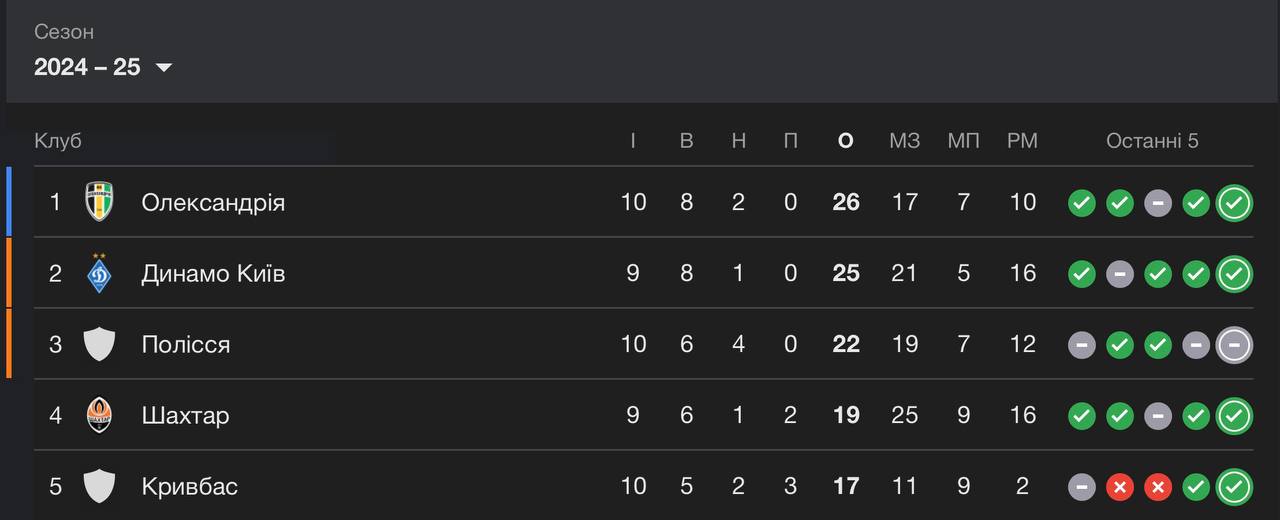This screenshot has height=520, width=1280.
Task: Click Динамо Київ's gray draw icon
Action: [1120, 274]
